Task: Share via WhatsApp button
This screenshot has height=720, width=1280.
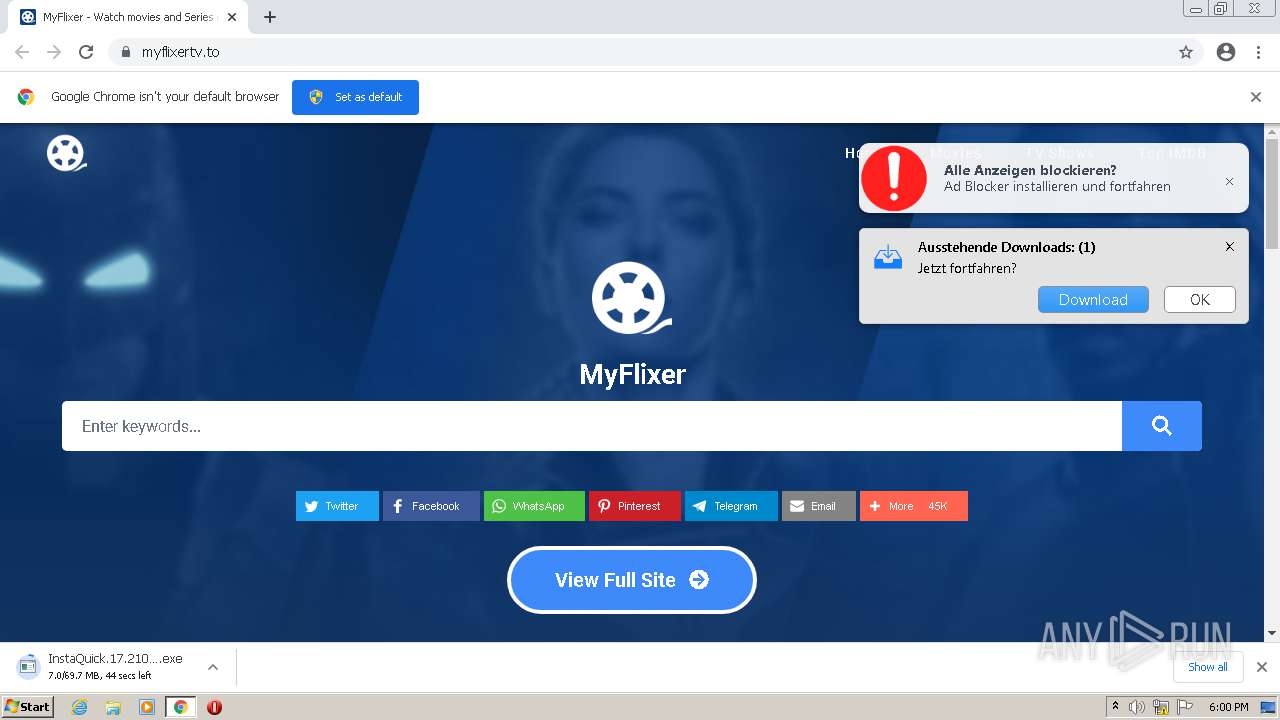Action: [534, 506]
